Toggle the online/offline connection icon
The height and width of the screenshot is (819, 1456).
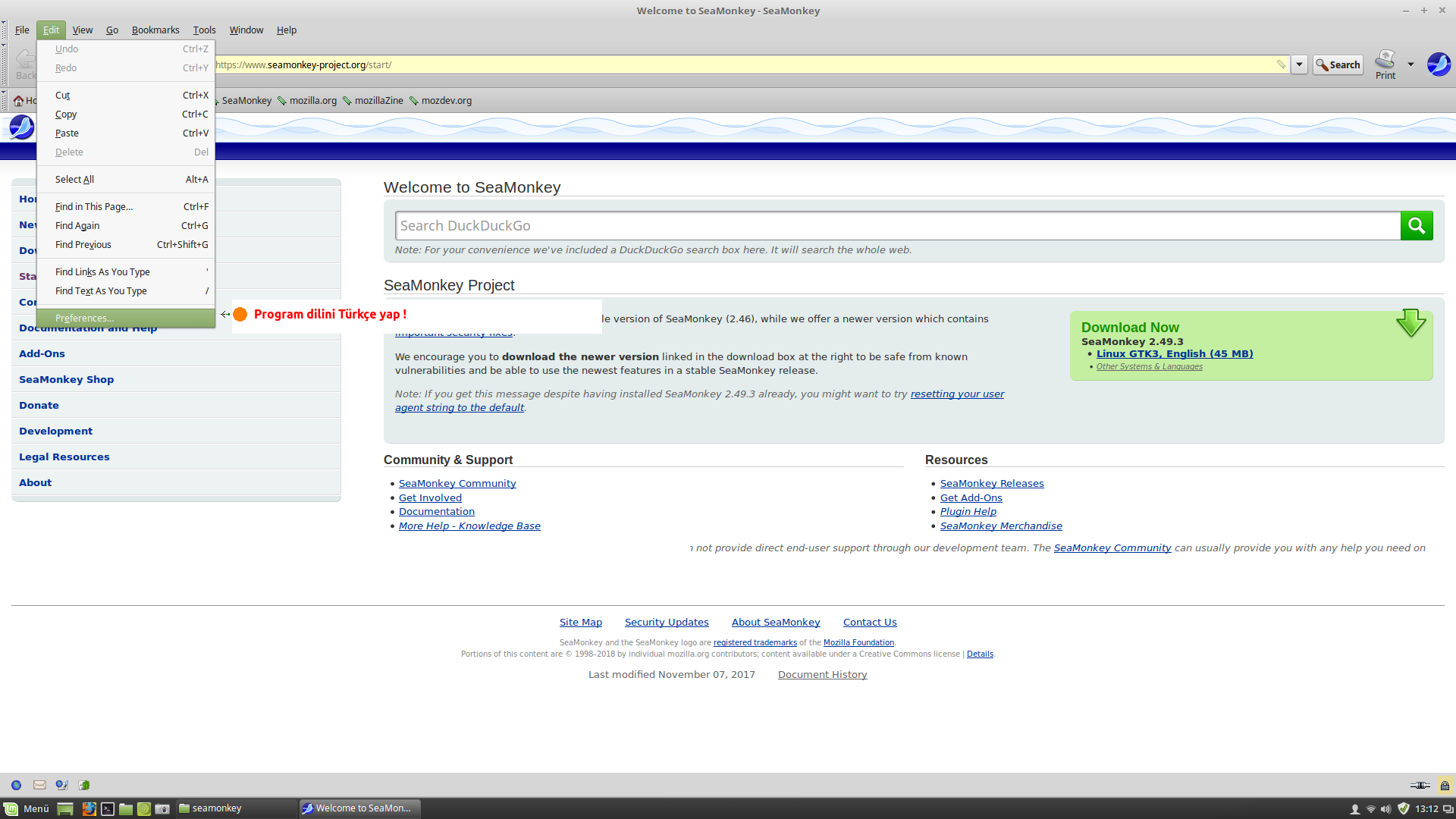1420,785
